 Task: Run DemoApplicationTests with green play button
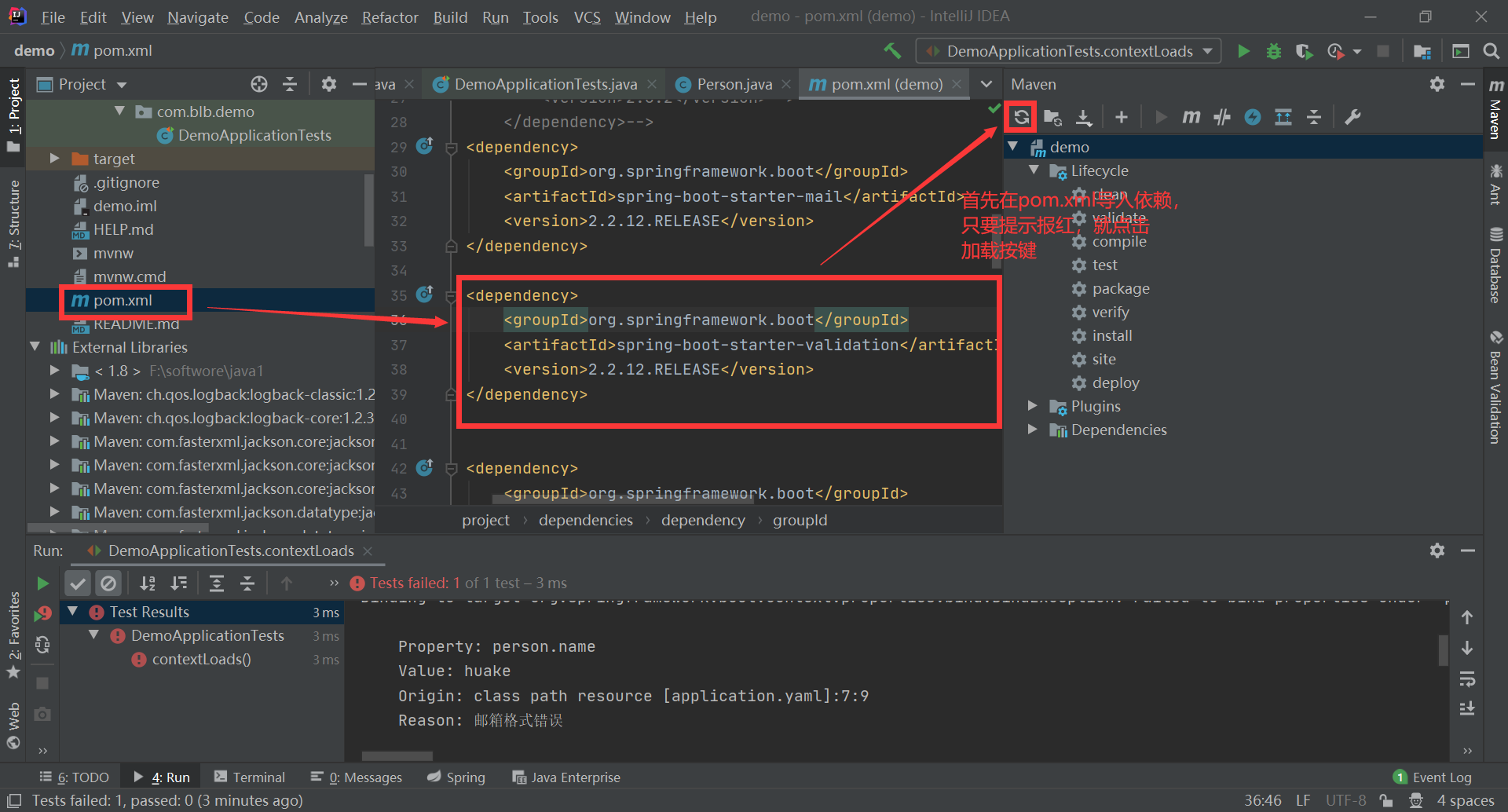point(1243,51)
